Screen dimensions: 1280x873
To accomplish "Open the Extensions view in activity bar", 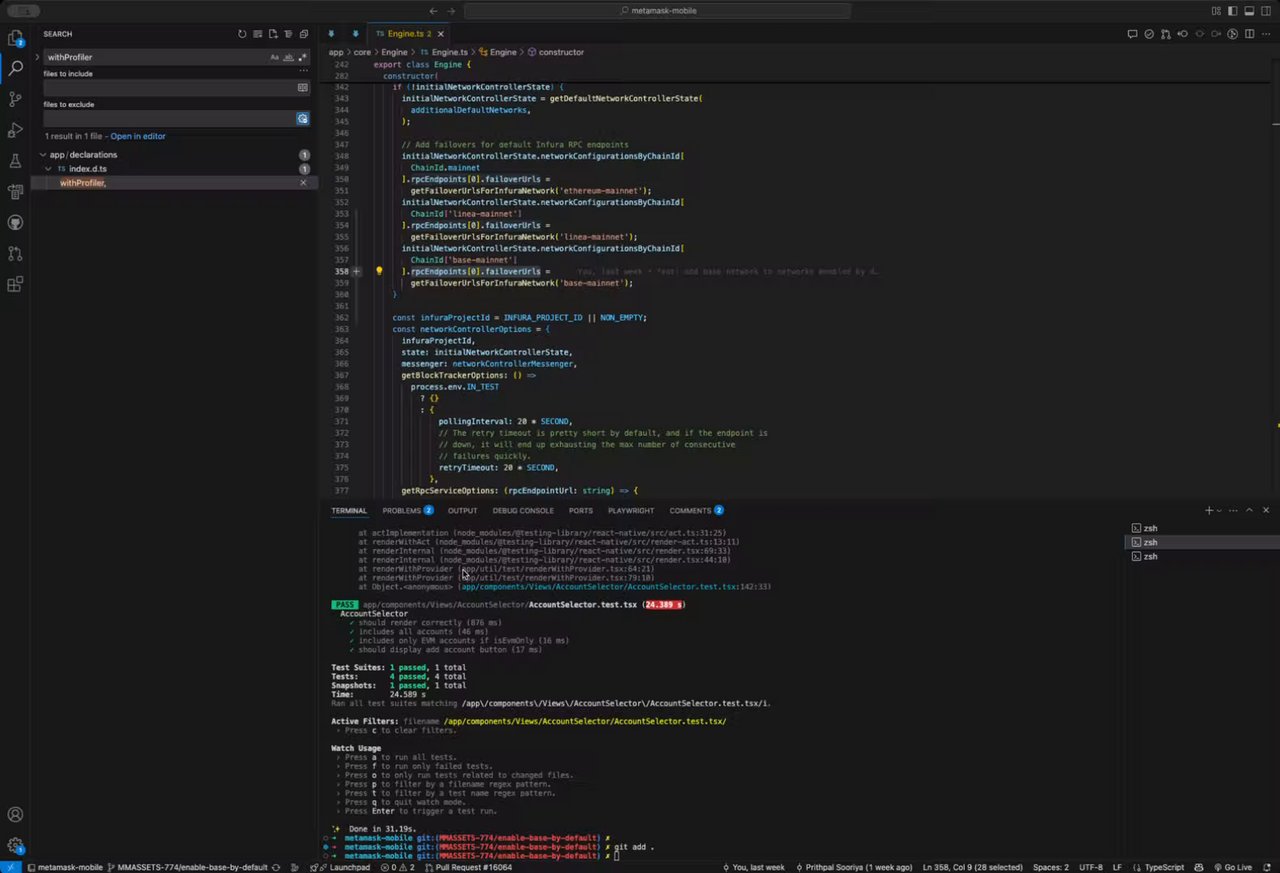I will 15,284.
